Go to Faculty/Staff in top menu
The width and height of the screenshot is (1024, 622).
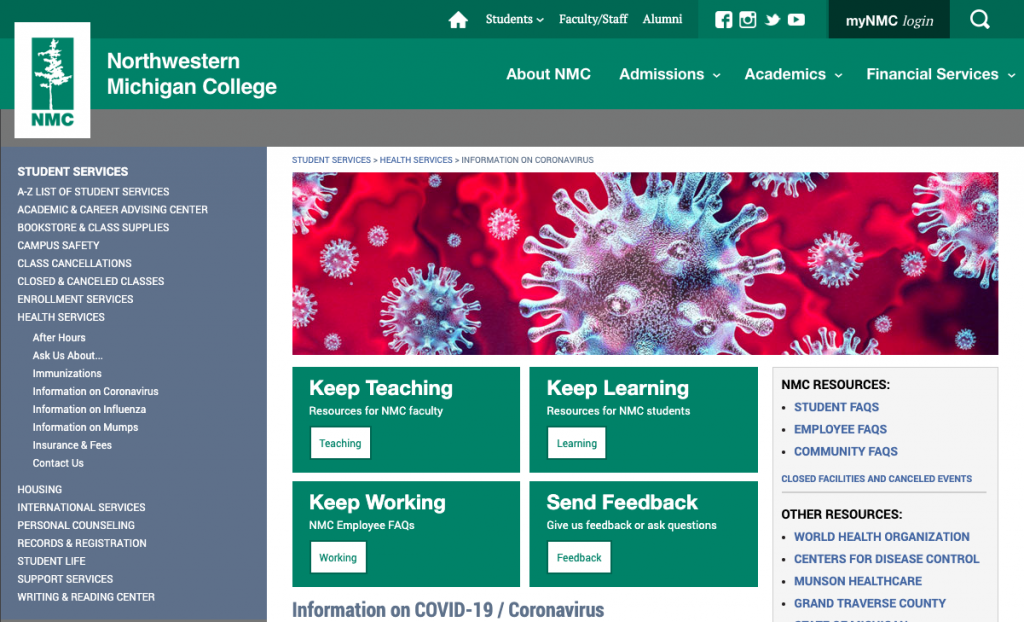point(593,20)
